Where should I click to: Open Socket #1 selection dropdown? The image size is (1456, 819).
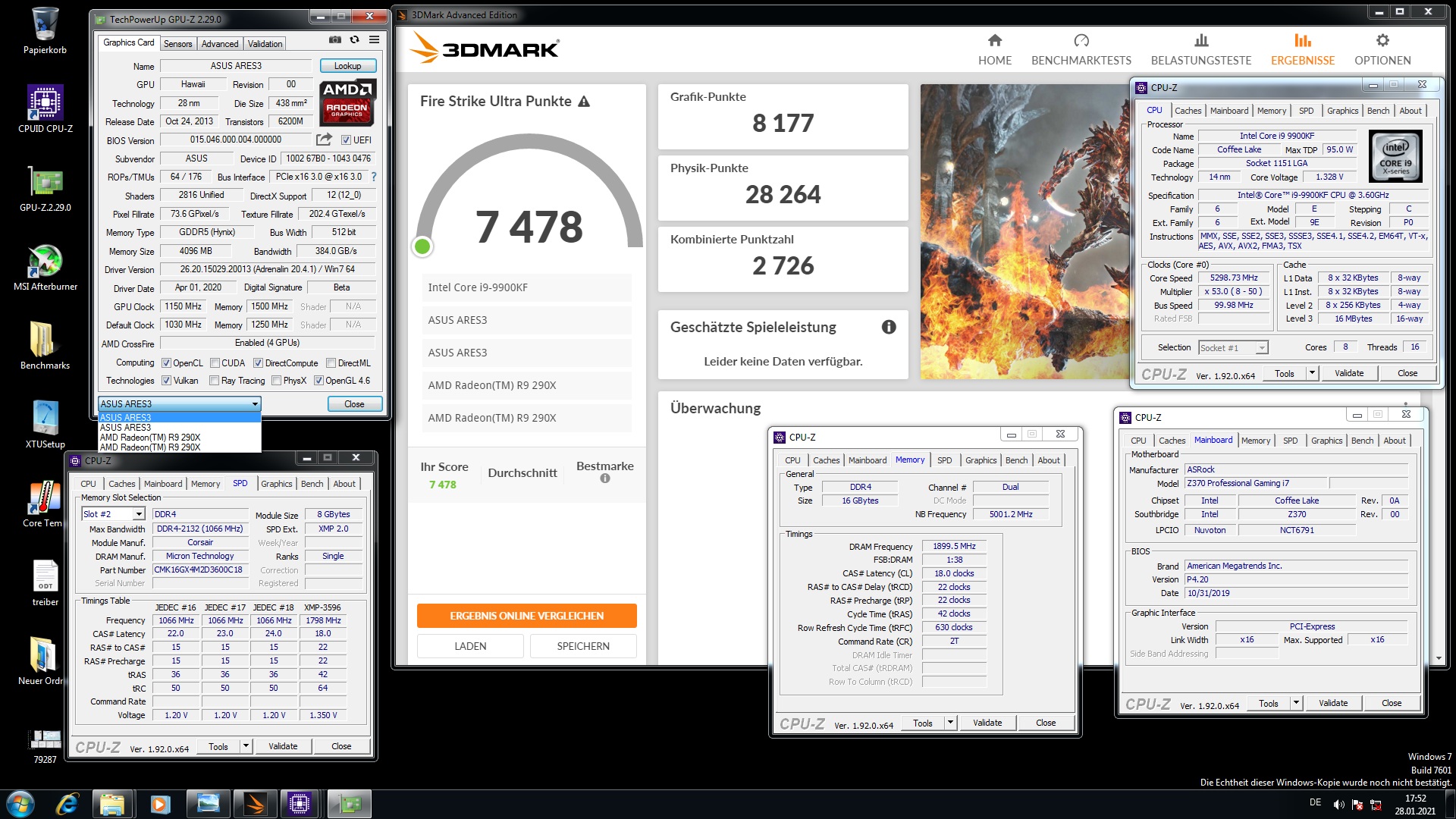tap(1233, 347)
